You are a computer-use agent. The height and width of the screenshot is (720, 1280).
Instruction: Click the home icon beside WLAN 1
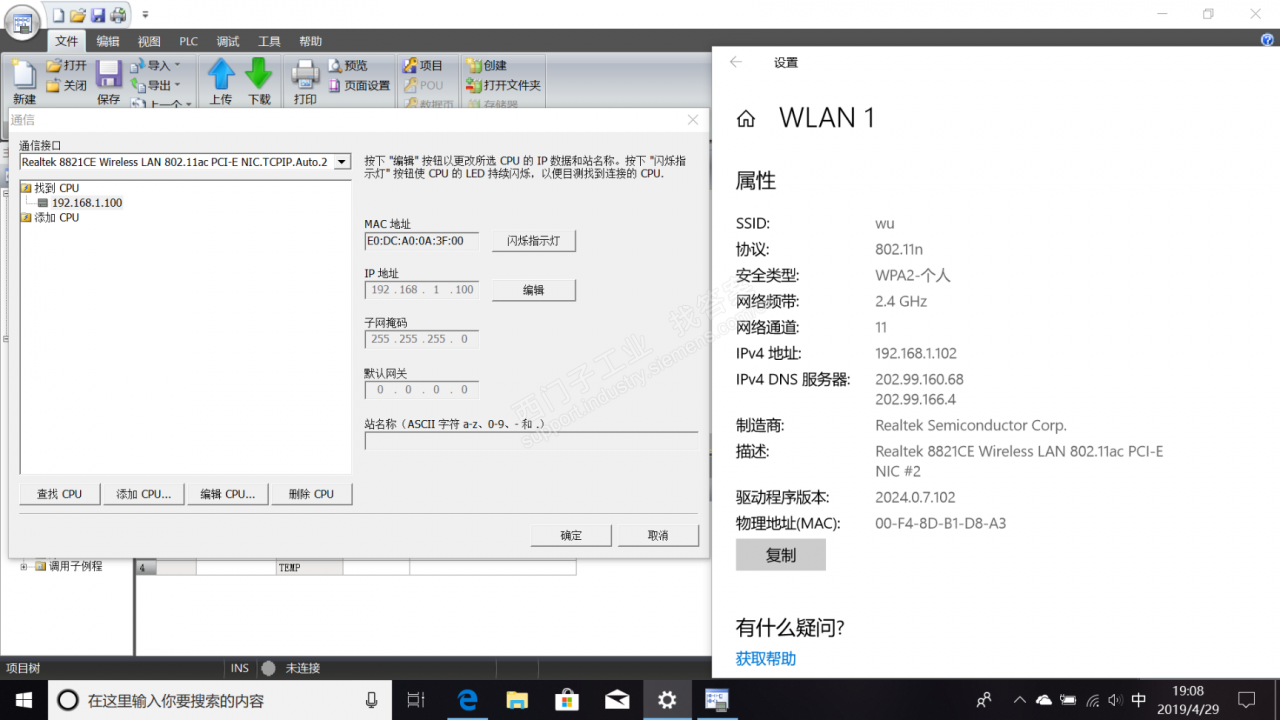pyautogui.click(x=746, y=120)
